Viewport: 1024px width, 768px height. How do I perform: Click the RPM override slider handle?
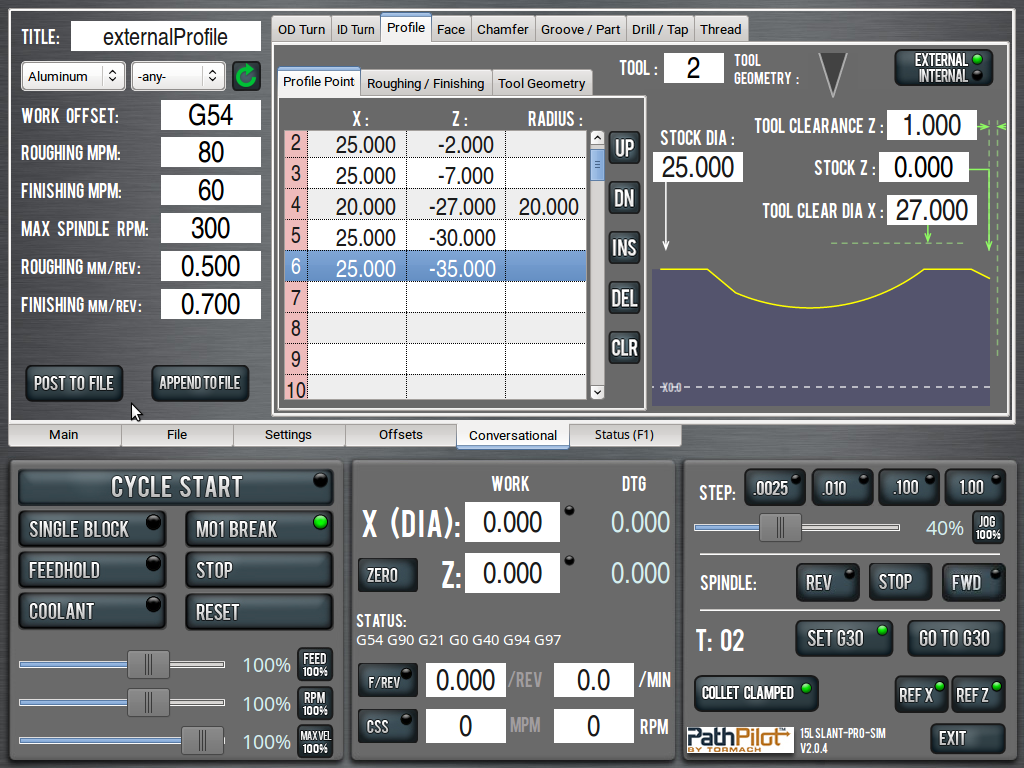coord(148,703)
